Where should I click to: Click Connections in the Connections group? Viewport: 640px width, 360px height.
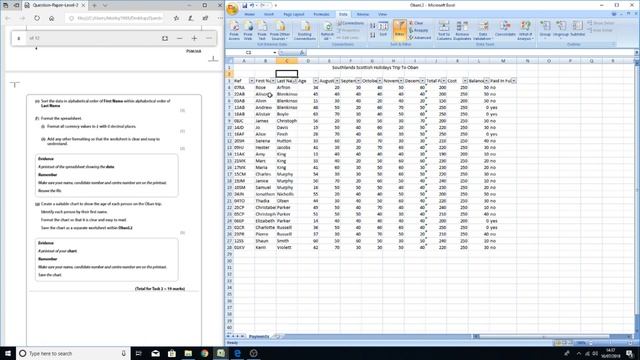pos(350,23)
